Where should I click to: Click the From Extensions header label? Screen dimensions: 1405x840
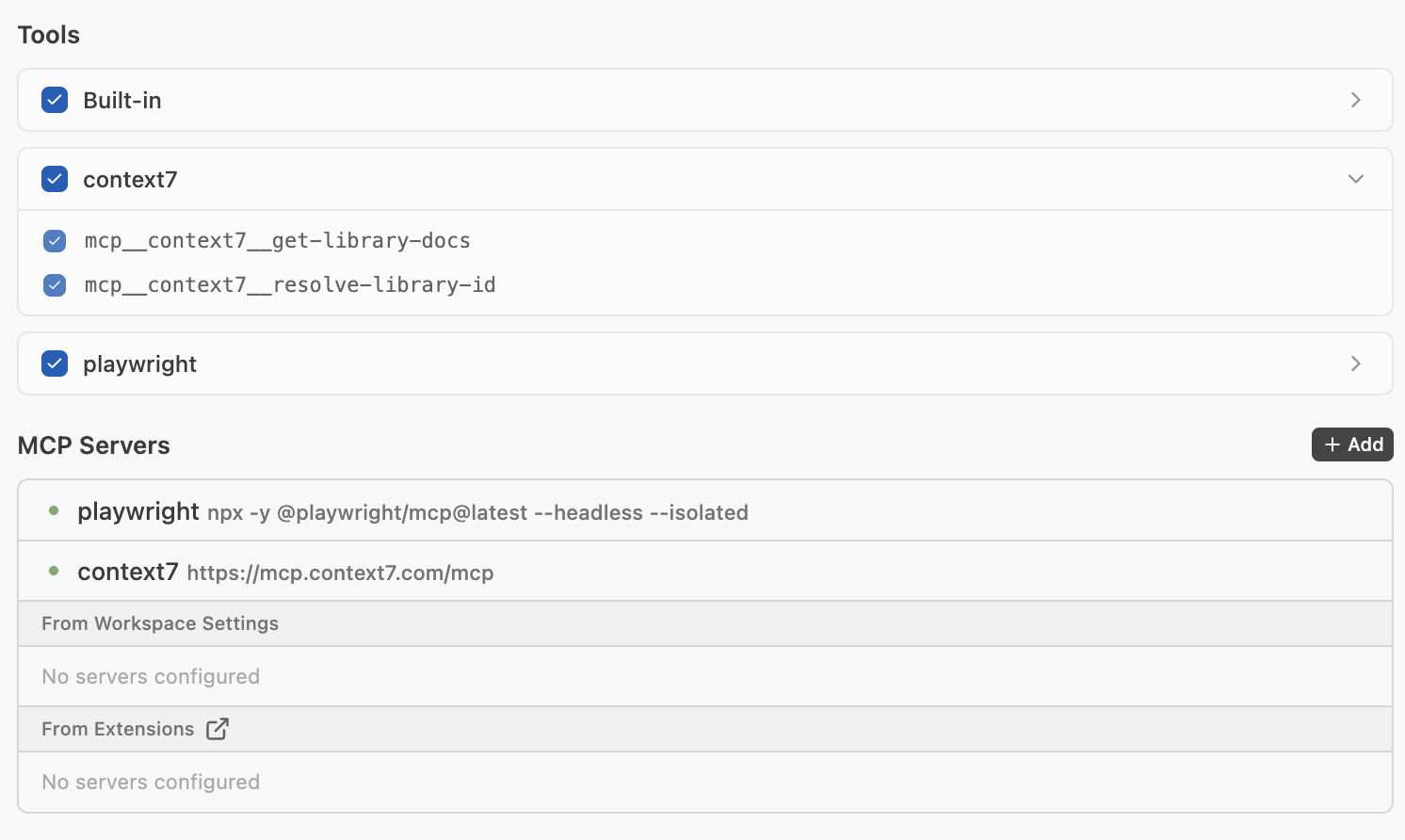point(118,729)
